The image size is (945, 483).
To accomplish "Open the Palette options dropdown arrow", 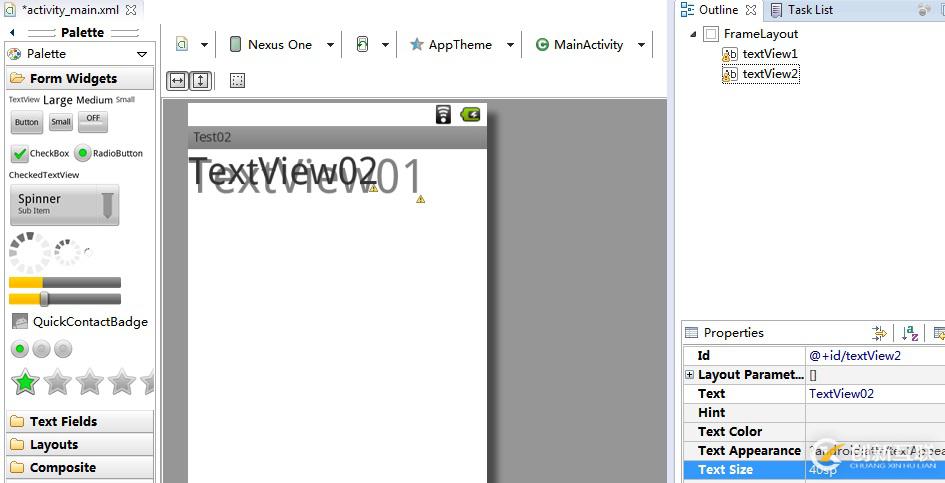I will coord(142,54).
